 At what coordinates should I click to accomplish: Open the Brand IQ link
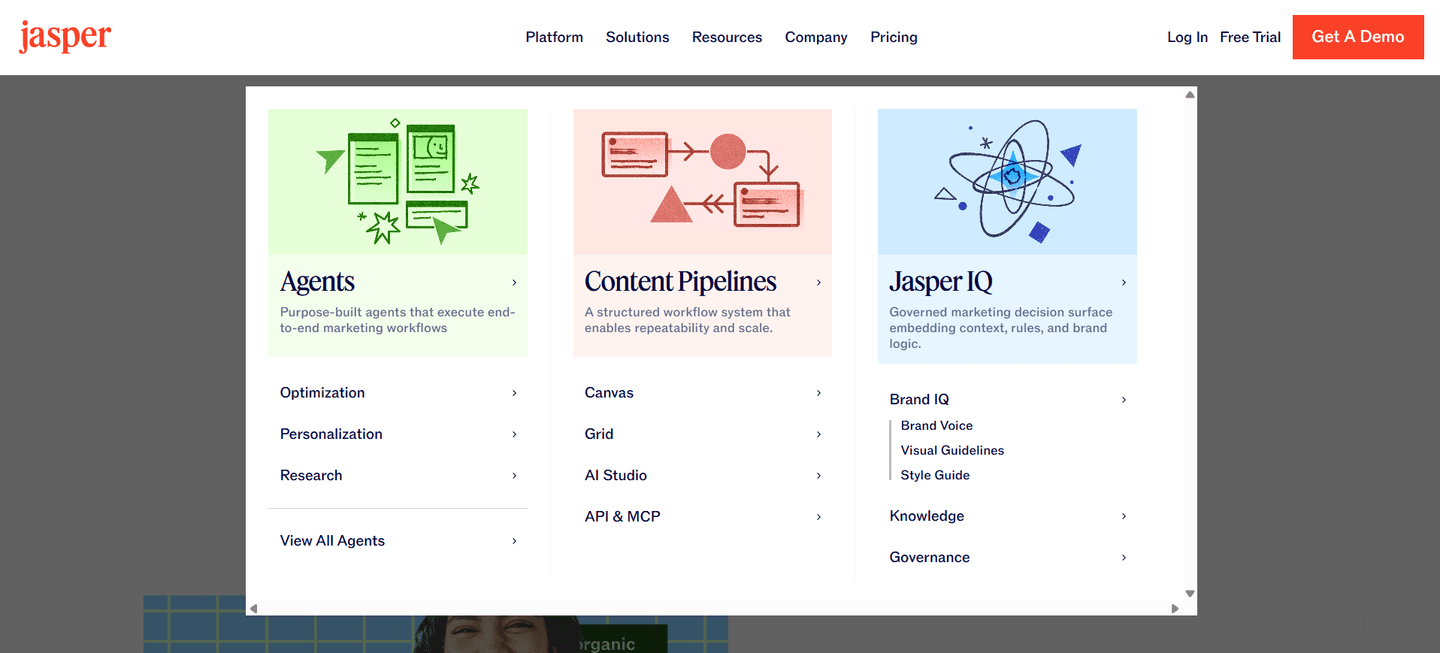[919, 399]
